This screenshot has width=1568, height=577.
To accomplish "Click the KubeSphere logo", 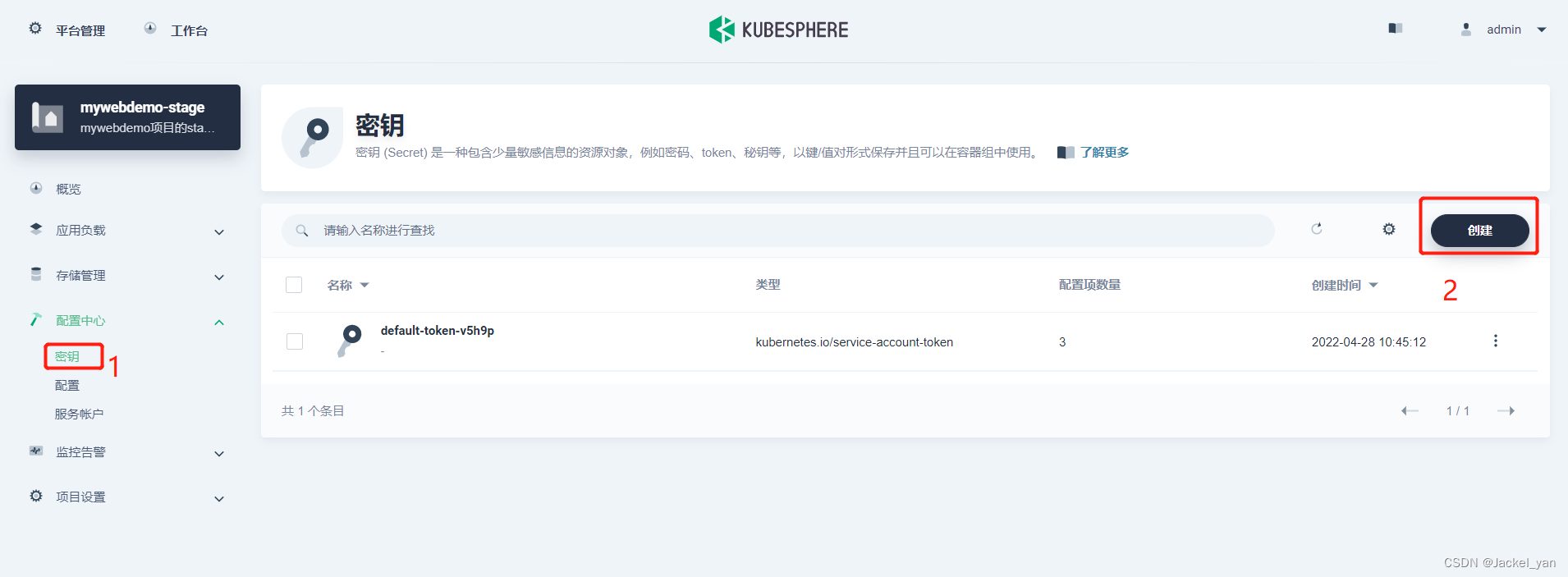I will click(778, 30).
